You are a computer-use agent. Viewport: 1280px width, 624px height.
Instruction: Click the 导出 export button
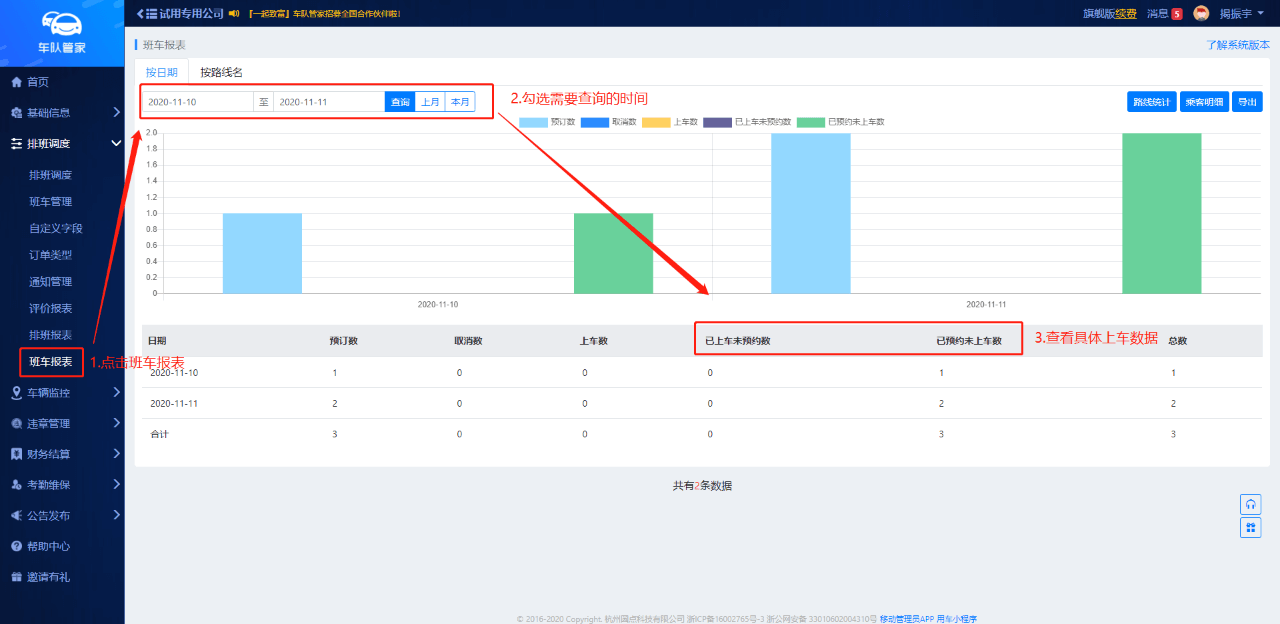coord(1247,102)
